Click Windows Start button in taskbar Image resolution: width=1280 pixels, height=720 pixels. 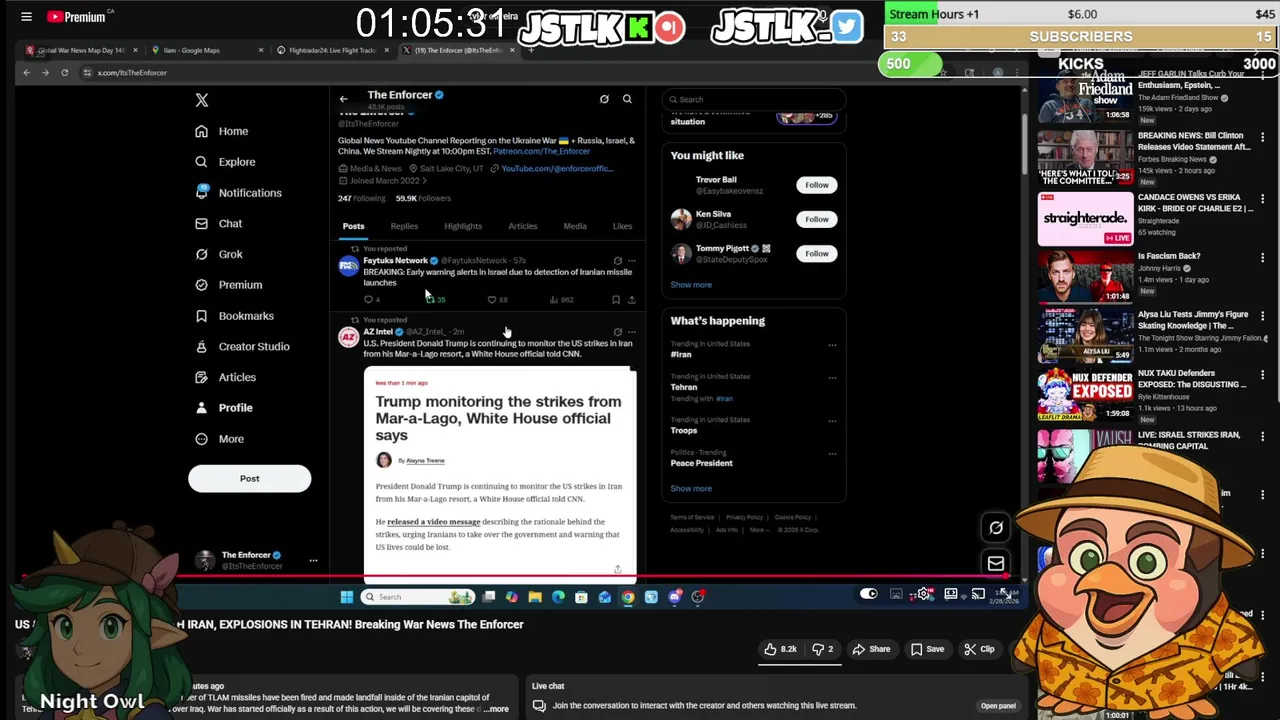[x=347, y=597]
